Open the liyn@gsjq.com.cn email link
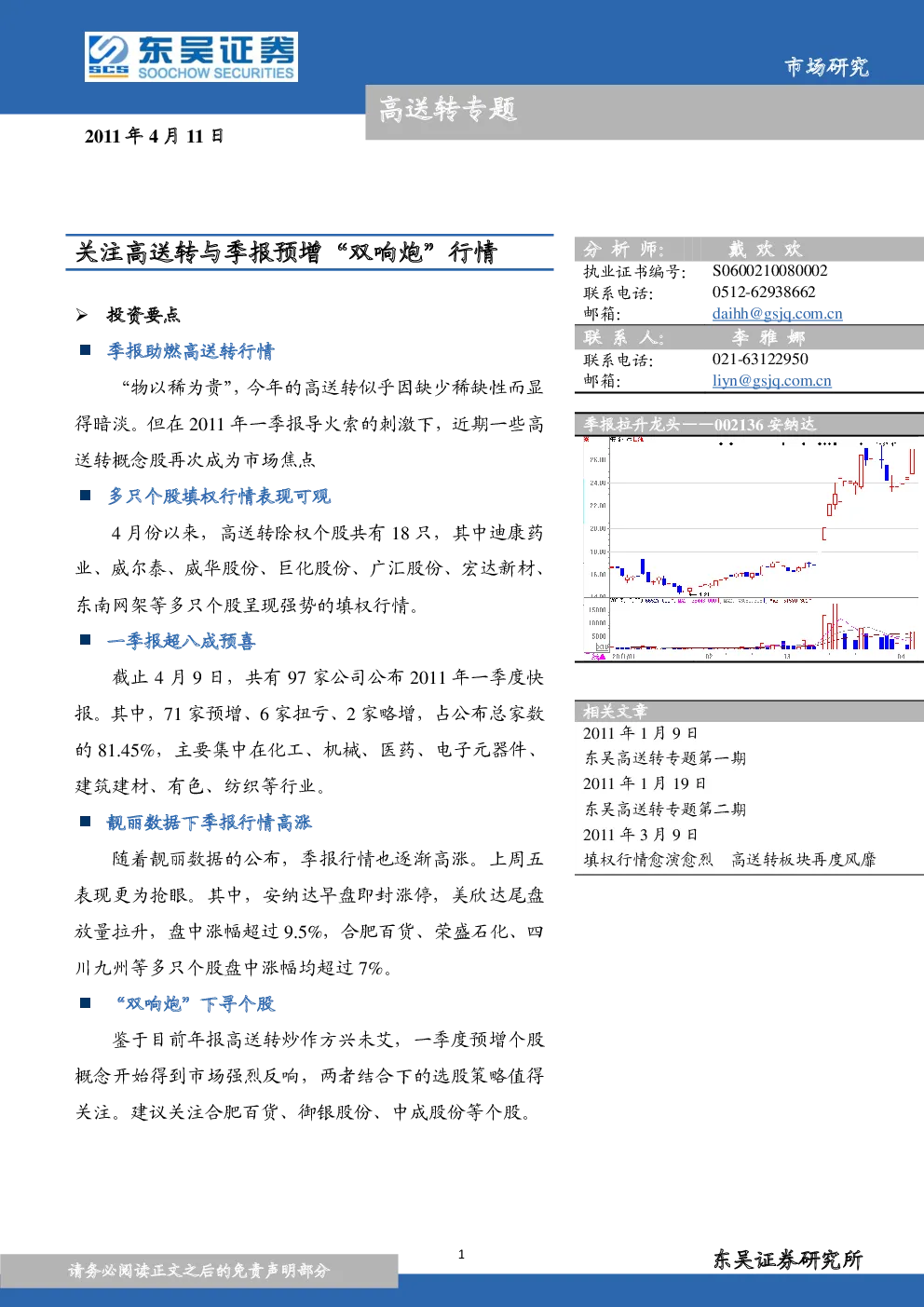 pyautogui.click(x=771, y=381)
